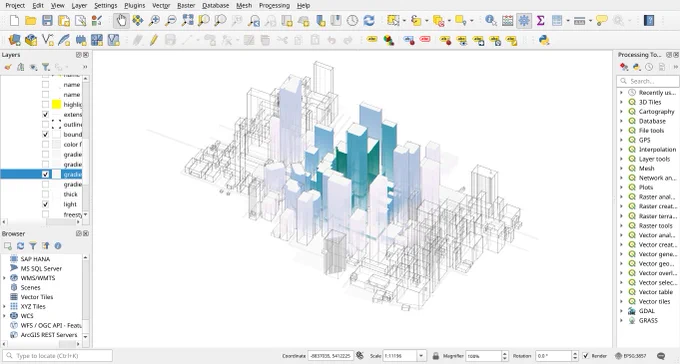Select the Identify Features tool

coord(491,20)
